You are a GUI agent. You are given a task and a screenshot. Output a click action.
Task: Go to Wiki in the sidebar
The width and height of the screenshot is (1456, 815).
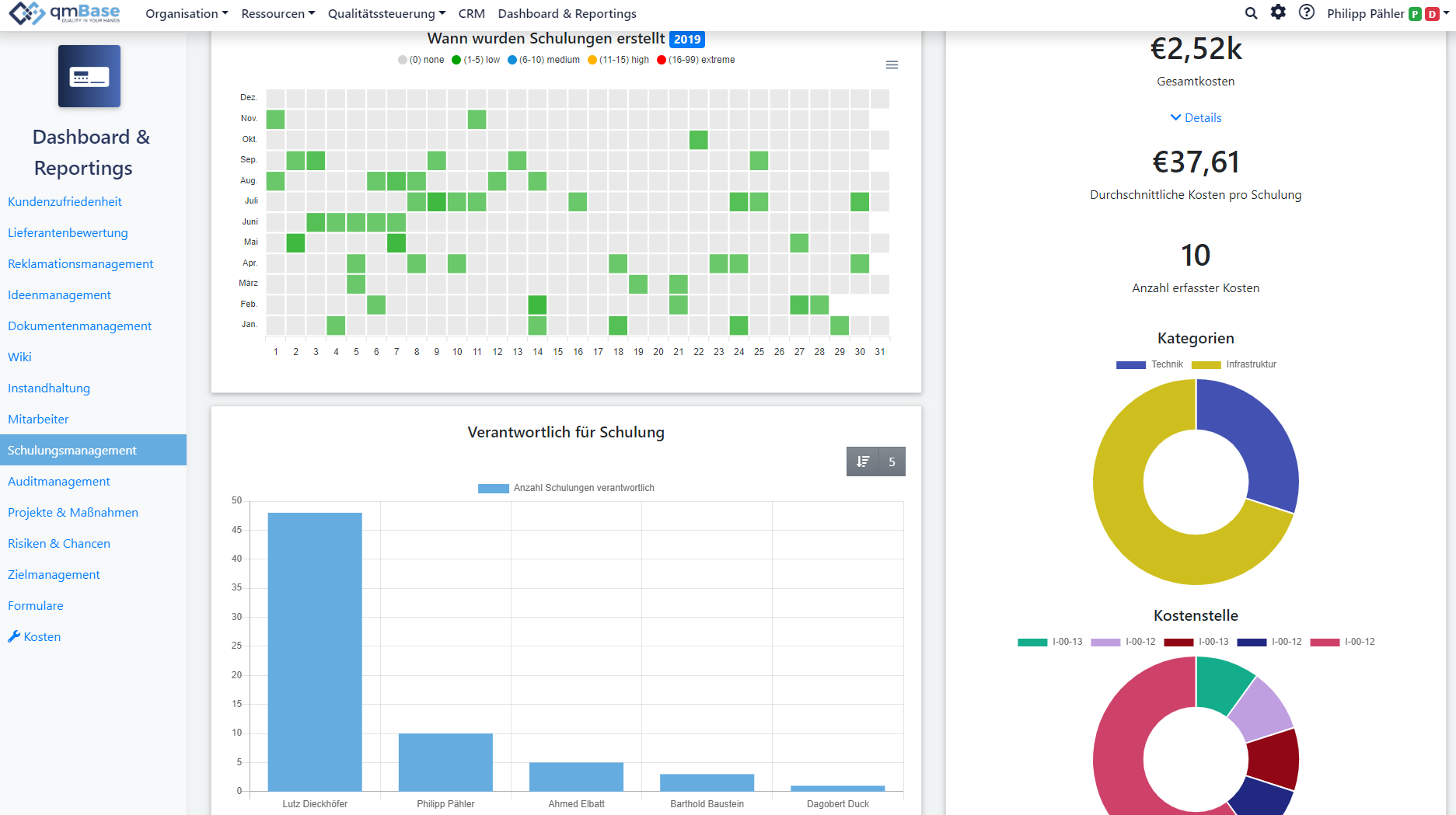(19, 357)
